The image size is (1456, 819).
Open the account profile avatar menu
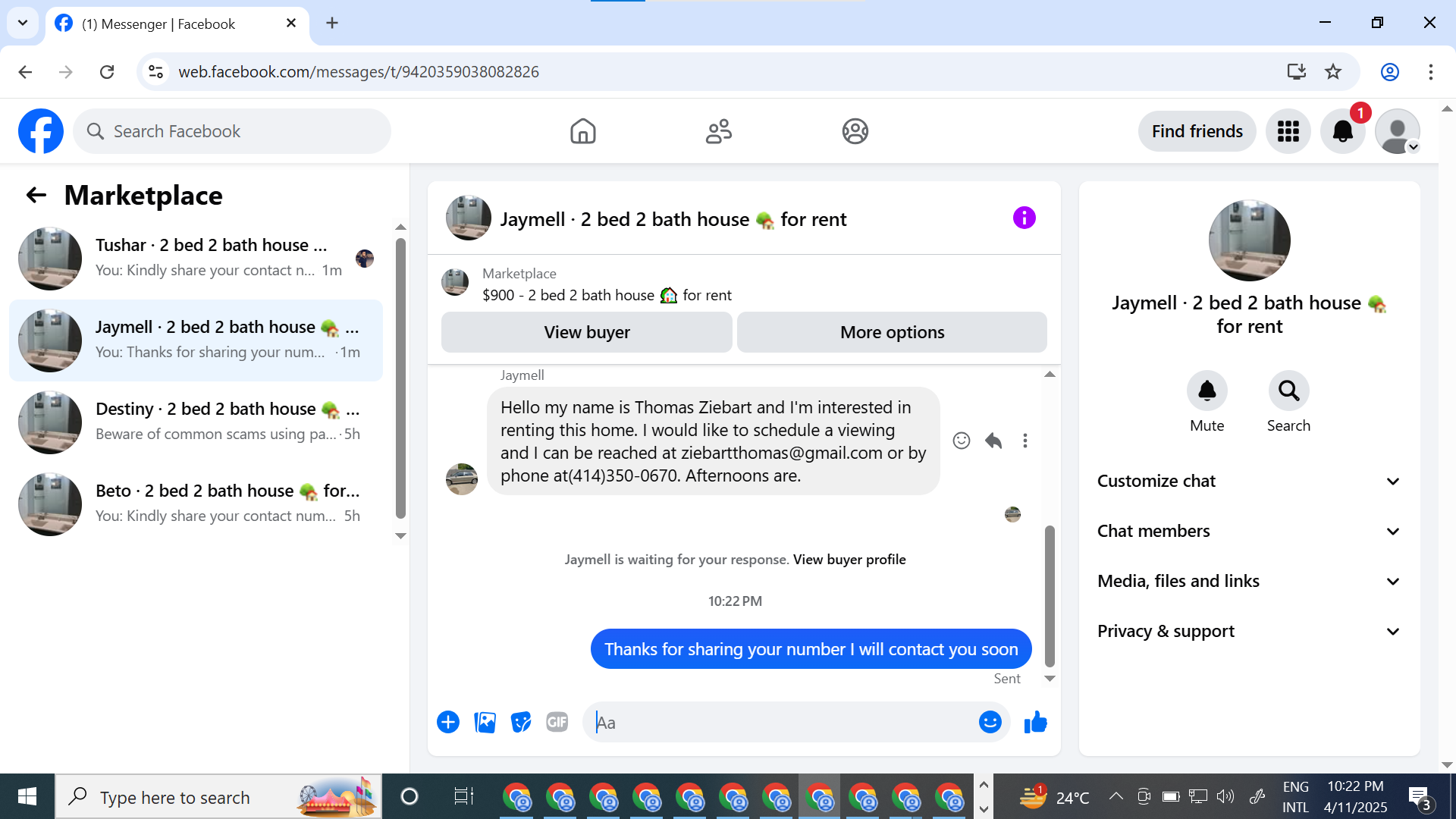click(x=1397, y=131)
